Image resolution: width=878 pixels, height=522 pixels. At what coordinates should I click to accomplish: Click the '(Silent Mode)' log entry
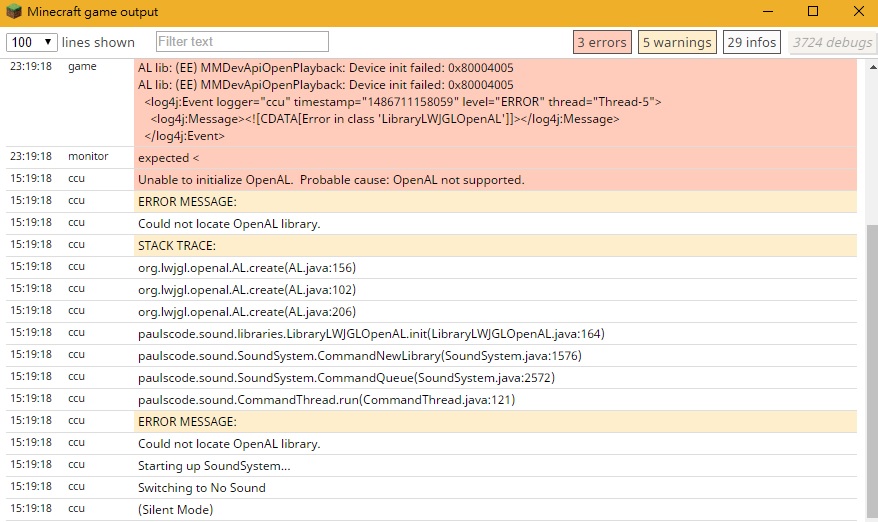[176, 510]
